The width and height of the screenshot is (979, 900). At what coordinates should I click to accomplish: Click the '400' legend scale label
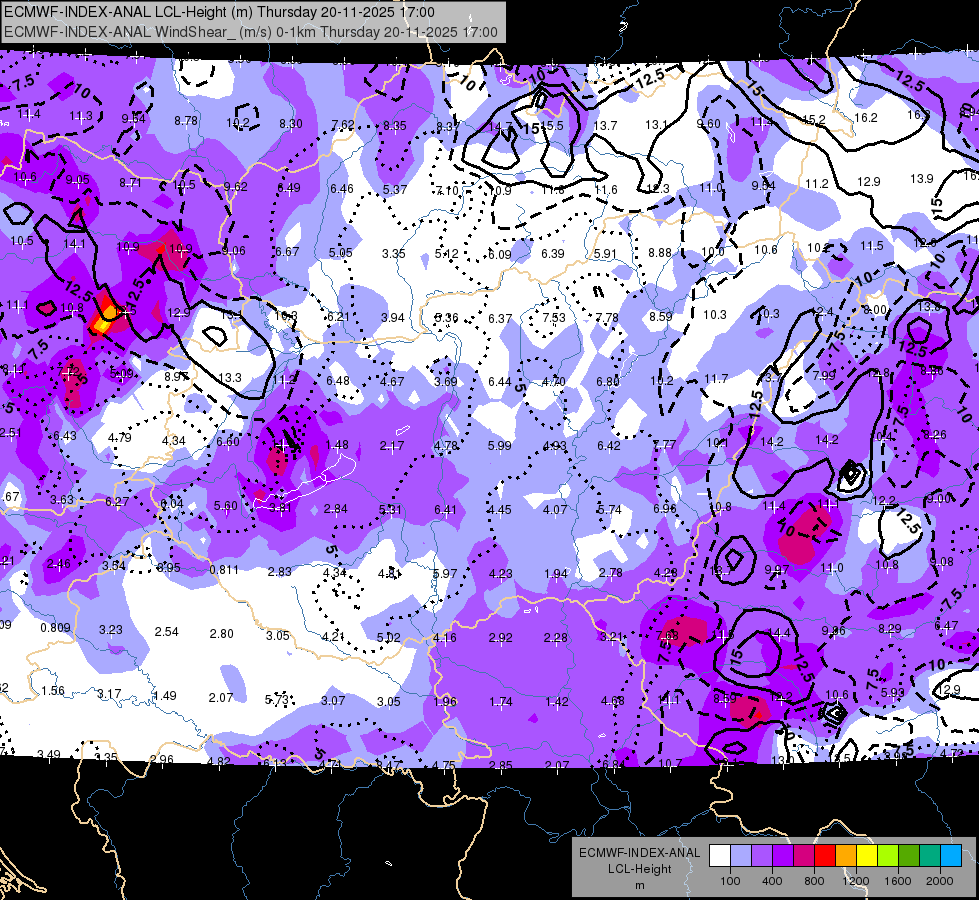point(772,881)
